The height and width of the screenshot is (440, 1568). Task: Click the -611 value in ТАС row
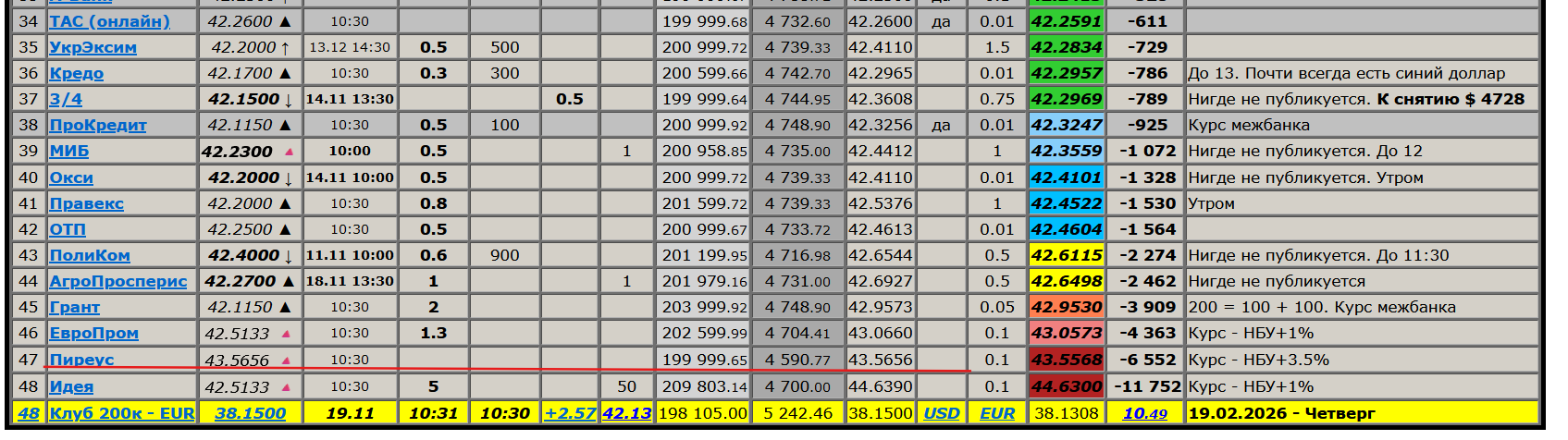coord(1147,21)
